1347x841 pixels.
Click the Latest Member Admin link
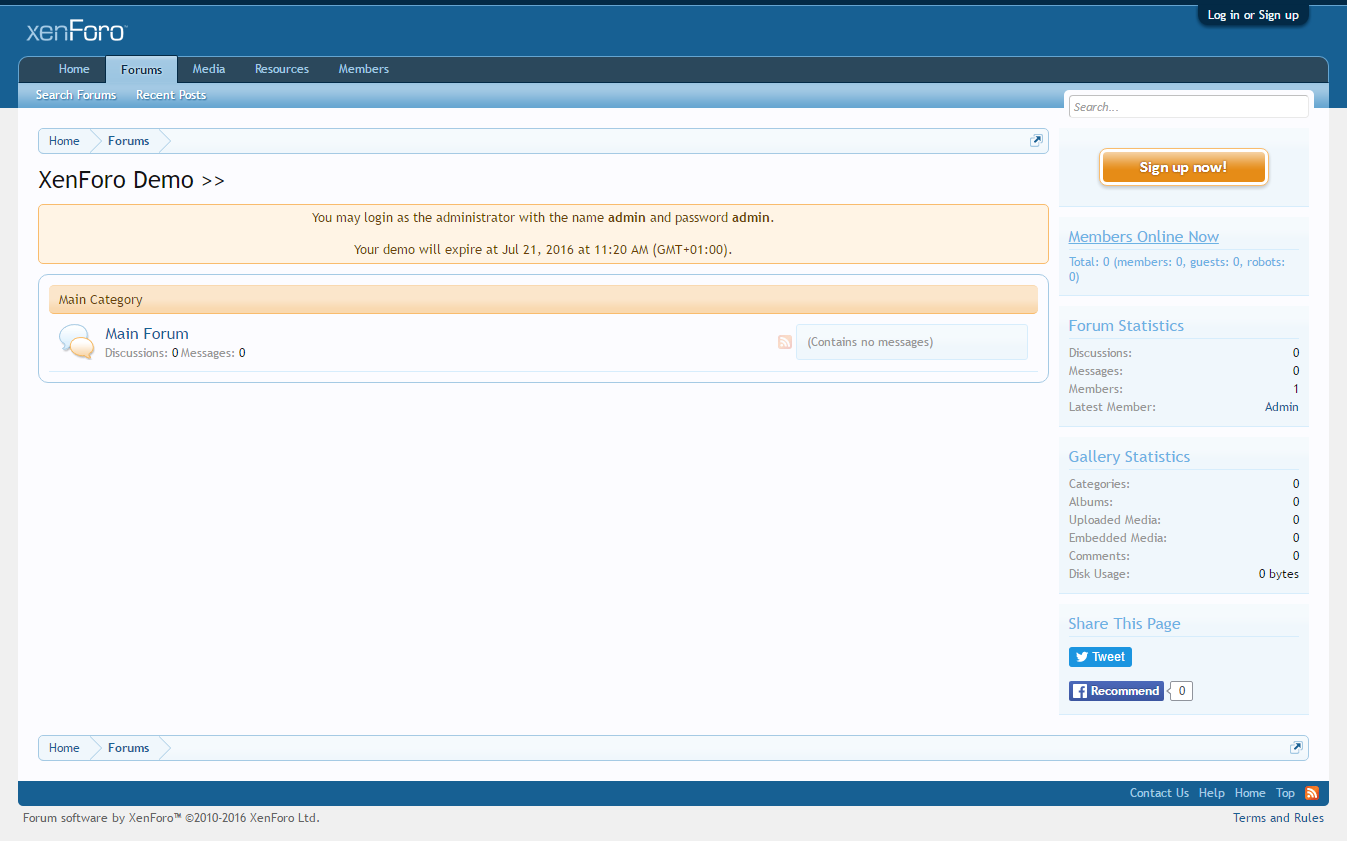(1281, 407)
